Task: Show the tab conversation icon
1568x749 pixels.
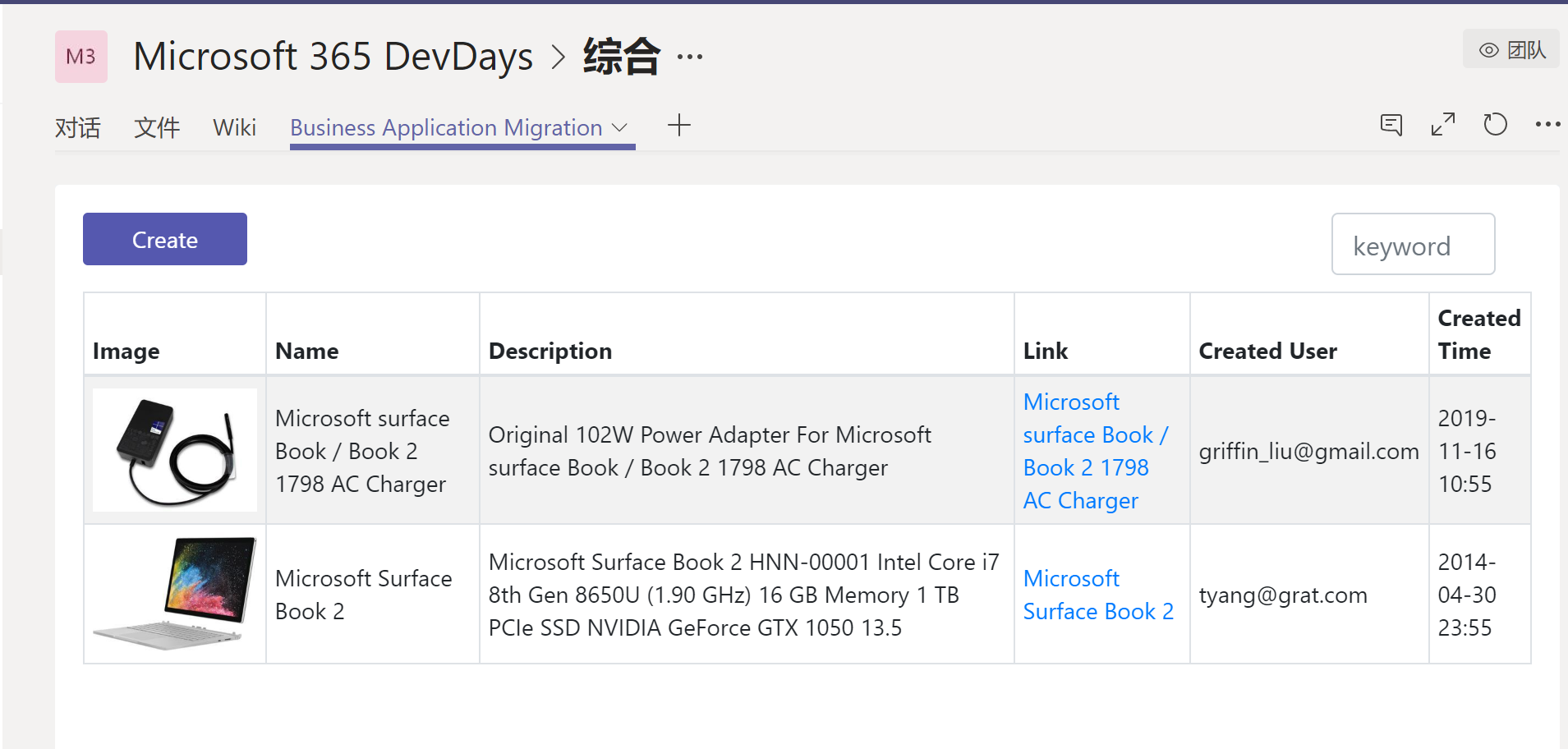Action: click(1391, 125)
